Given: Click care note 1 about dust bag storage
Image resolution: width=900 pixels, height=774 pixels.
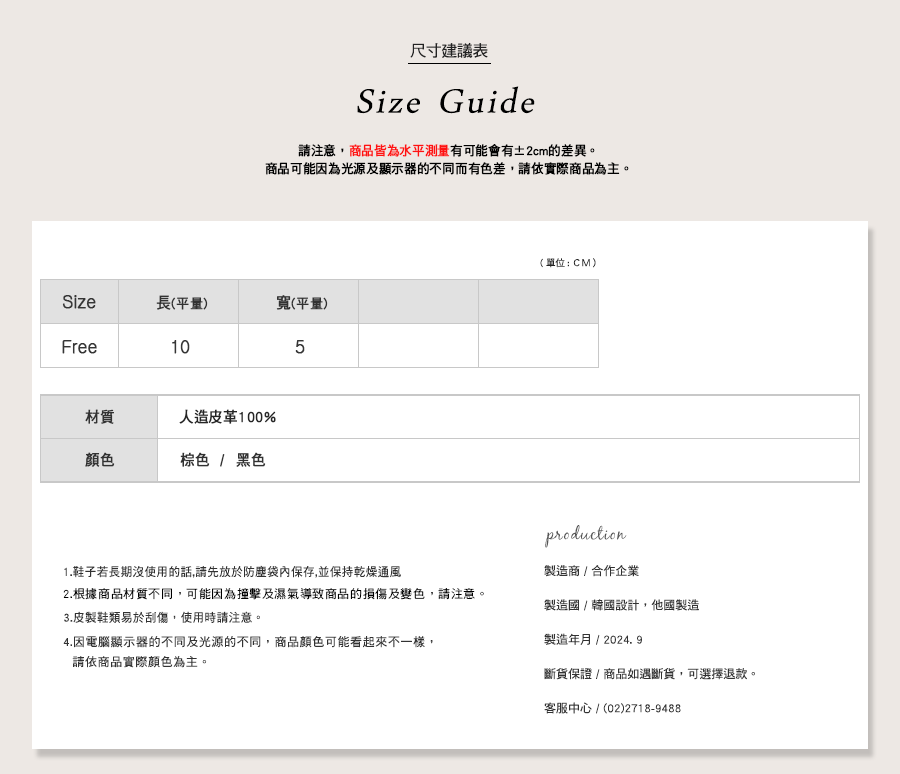Looking at the screenshot, I should click(x=232, y=572).
